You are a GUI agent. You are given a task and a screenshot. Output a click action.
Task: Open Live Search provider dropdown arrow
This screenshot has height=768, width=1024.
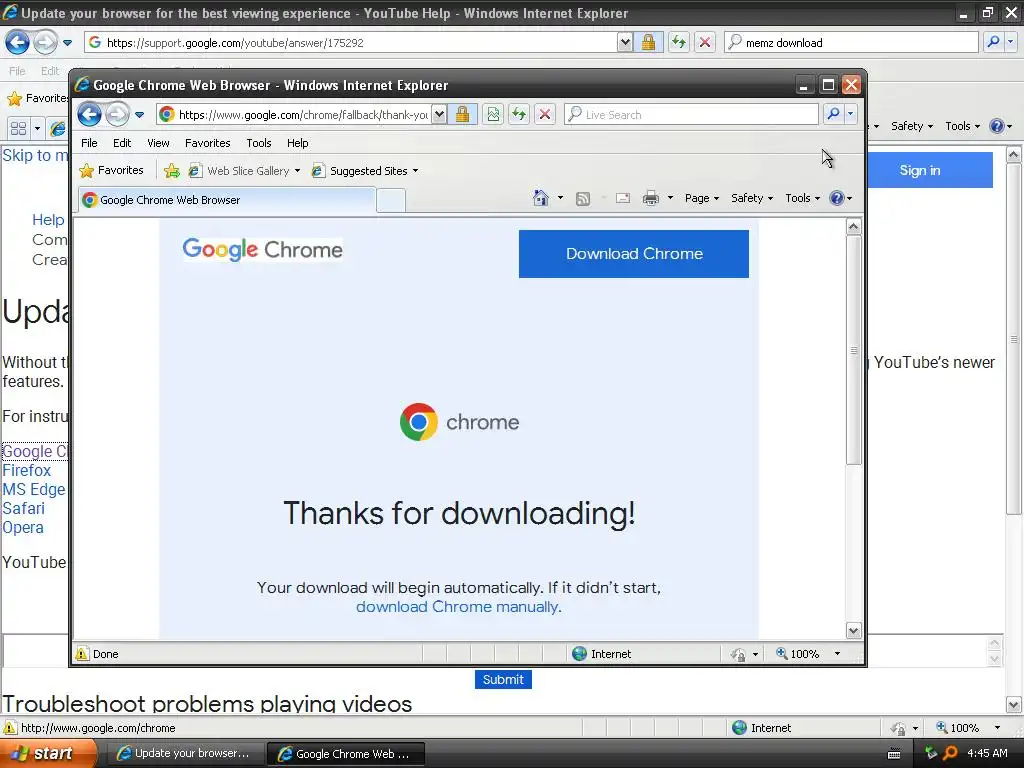[x=850, y=114]
